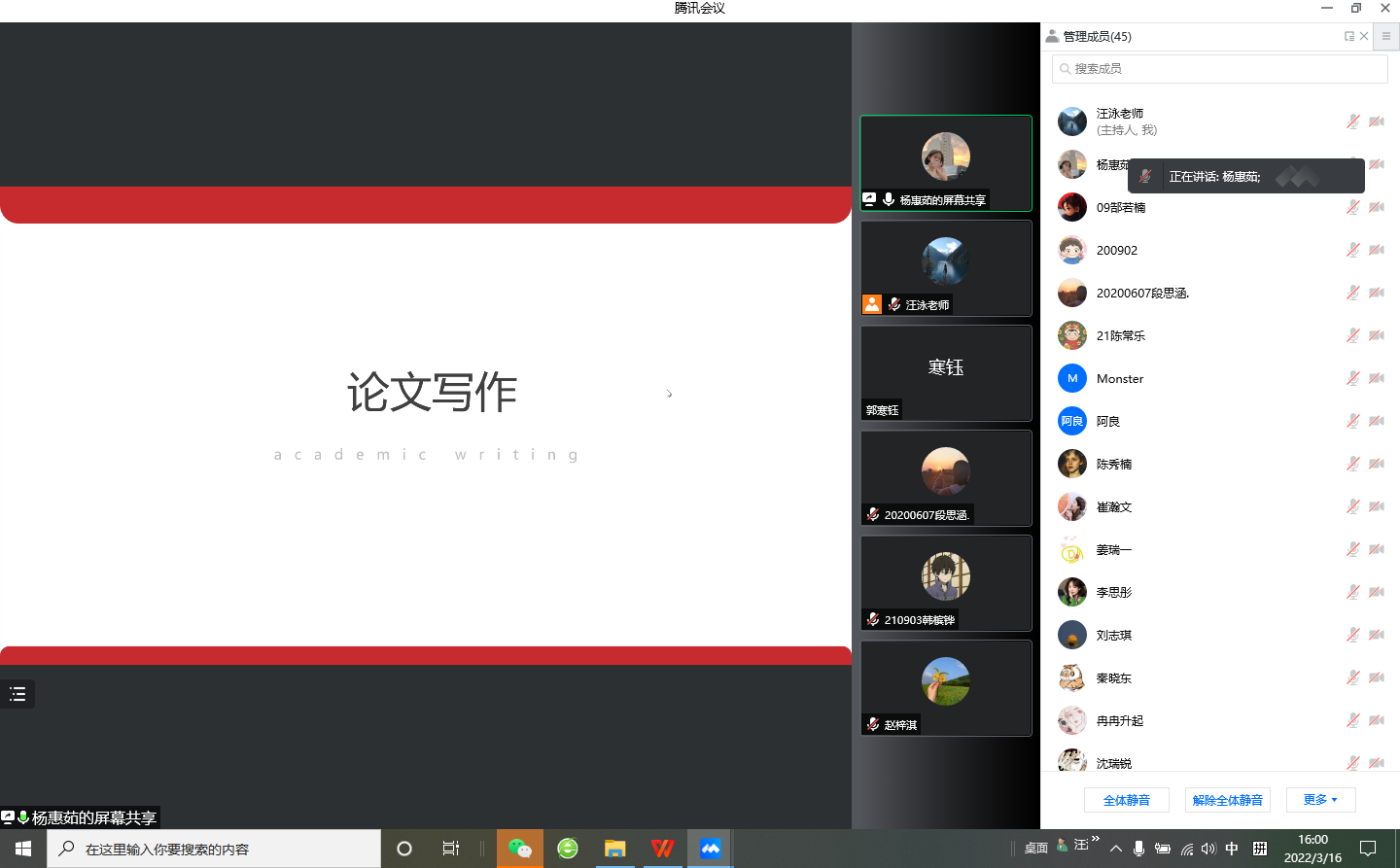
Task: Open WeChat from the taskbar
Action: click(519, 849)
